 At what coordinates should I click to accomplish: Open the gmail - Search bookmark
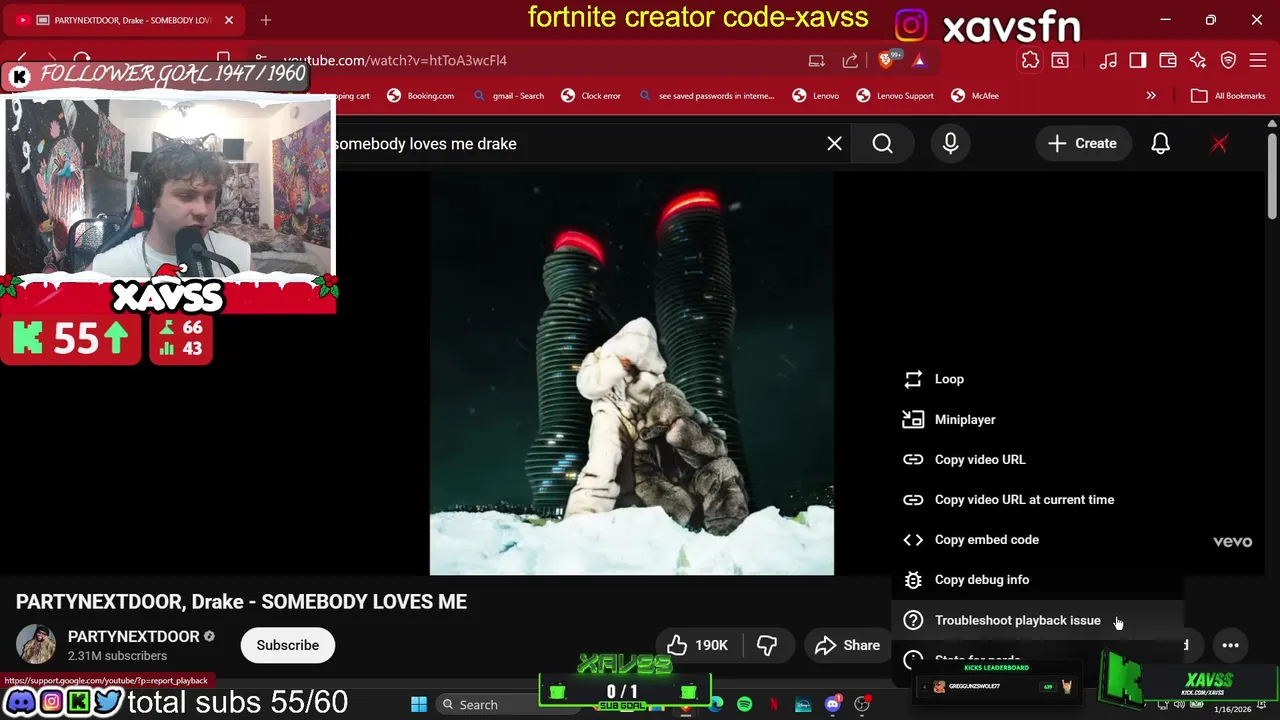coord(509,96)
